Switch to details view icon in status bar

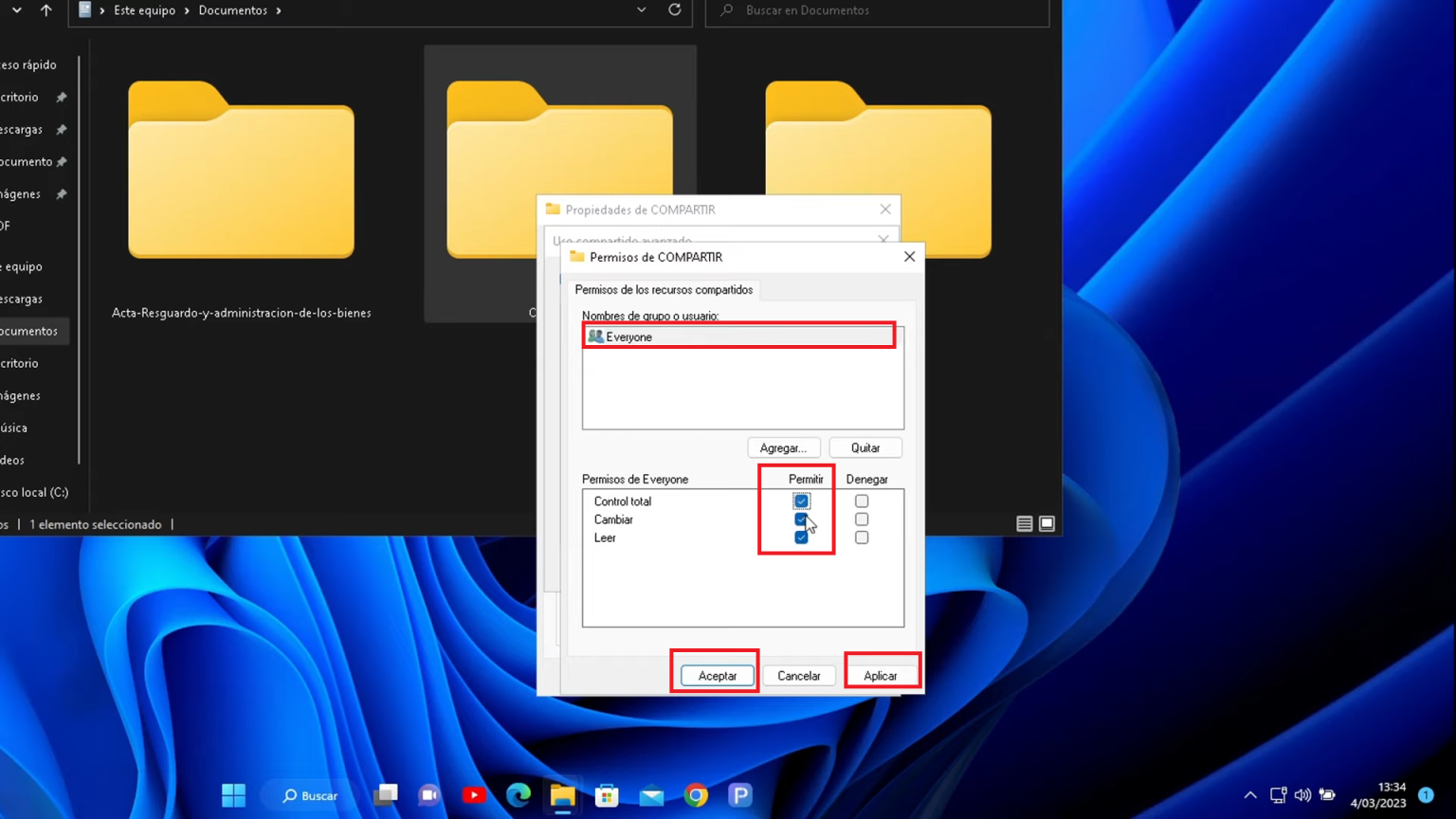(x=1024, y=524)
